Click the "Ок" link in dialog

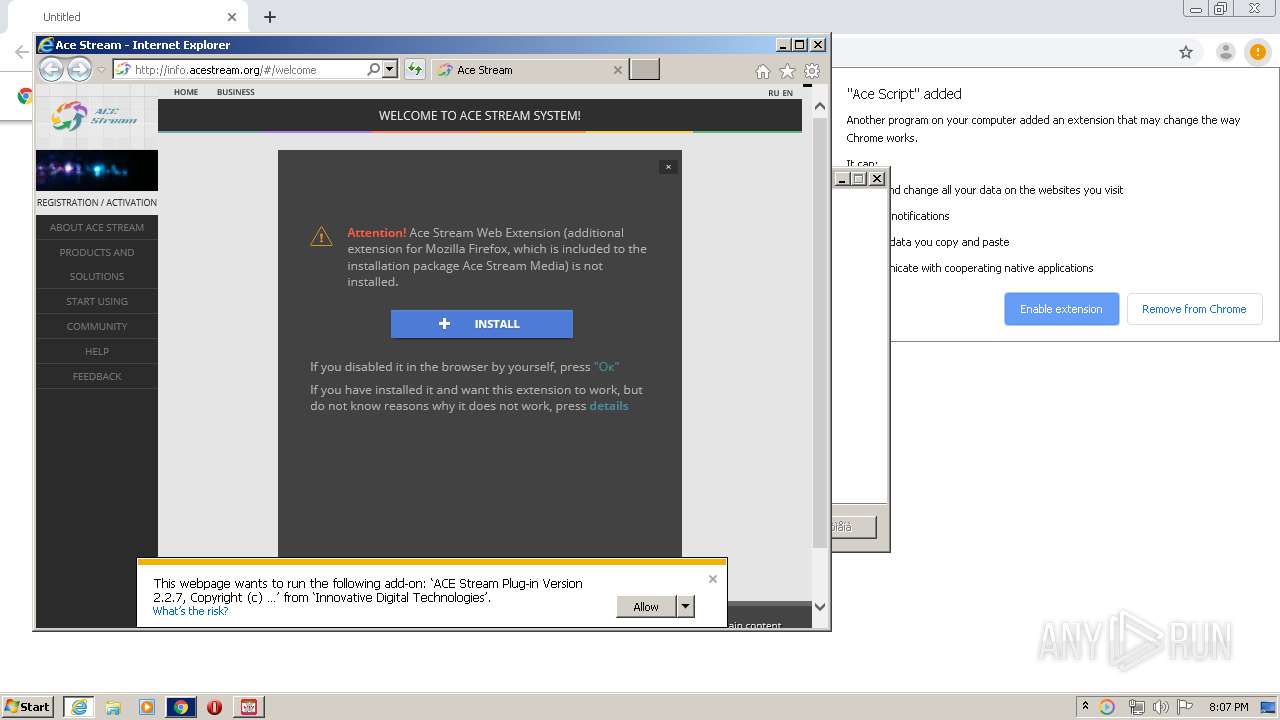tap(606, 367)
